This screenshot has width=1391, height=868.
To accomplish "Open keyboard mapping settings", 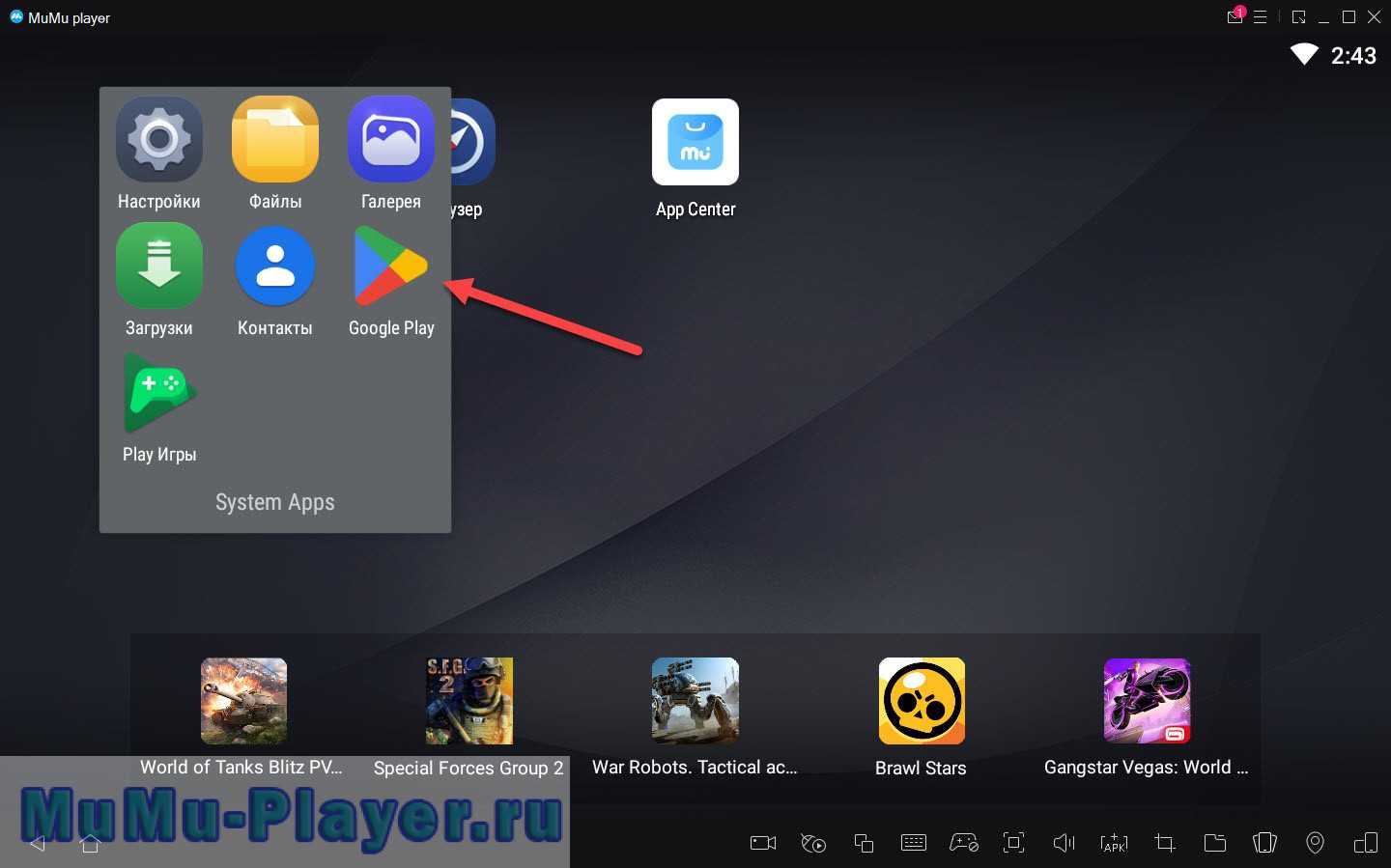I will 914,843.
